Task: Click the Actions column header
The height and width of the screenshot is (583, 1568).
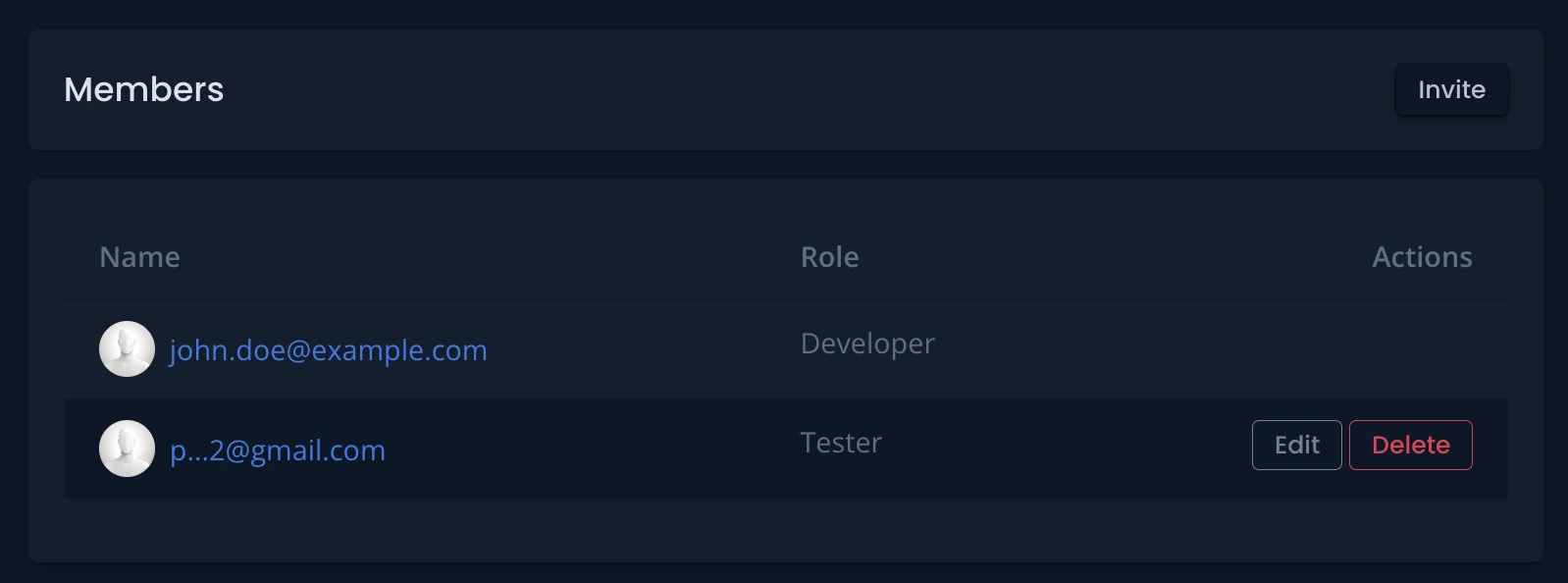Action: point(1422,257)
